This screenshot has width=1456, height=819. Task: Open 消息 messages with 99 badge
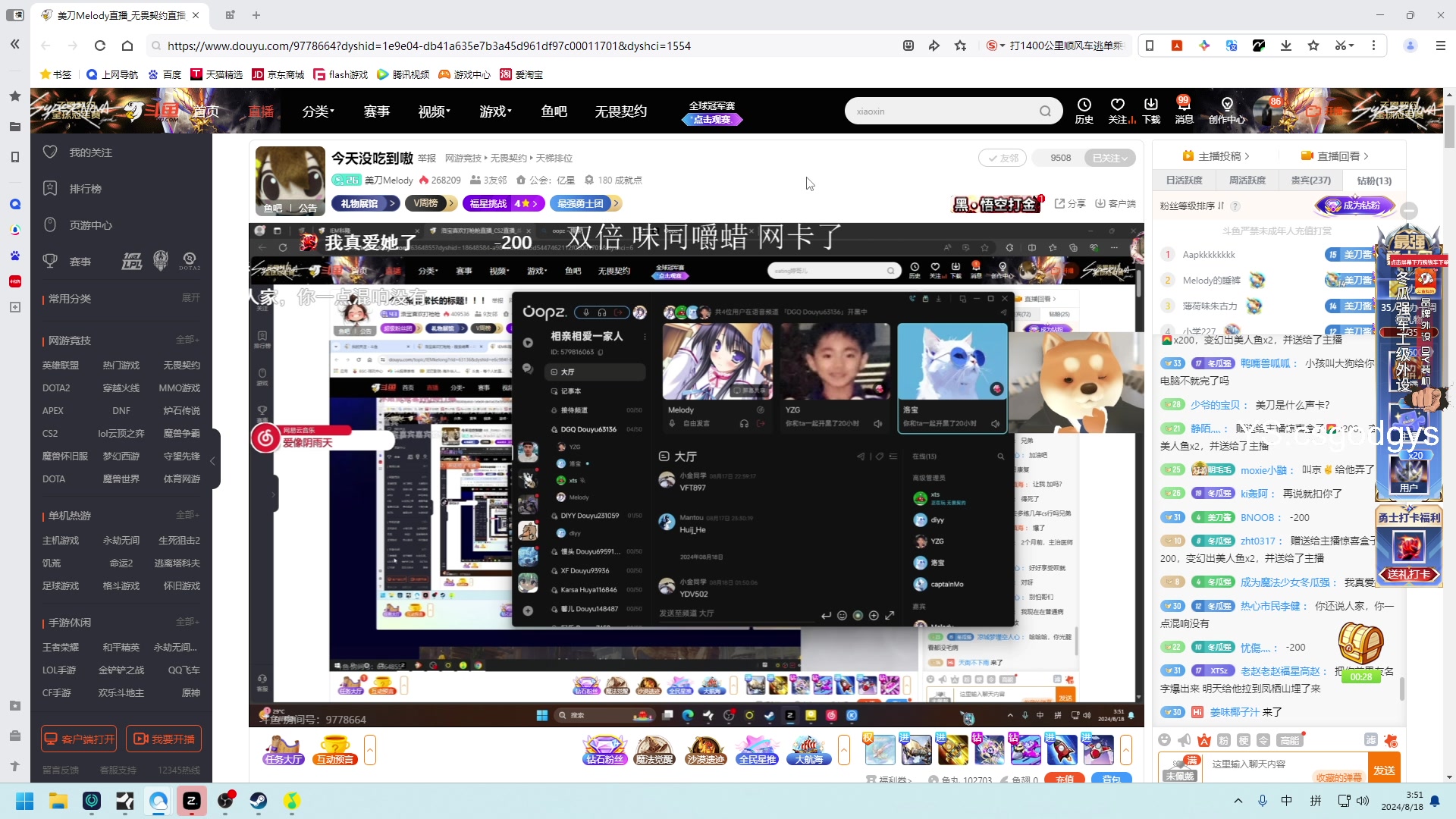[x=1184, y=111]
